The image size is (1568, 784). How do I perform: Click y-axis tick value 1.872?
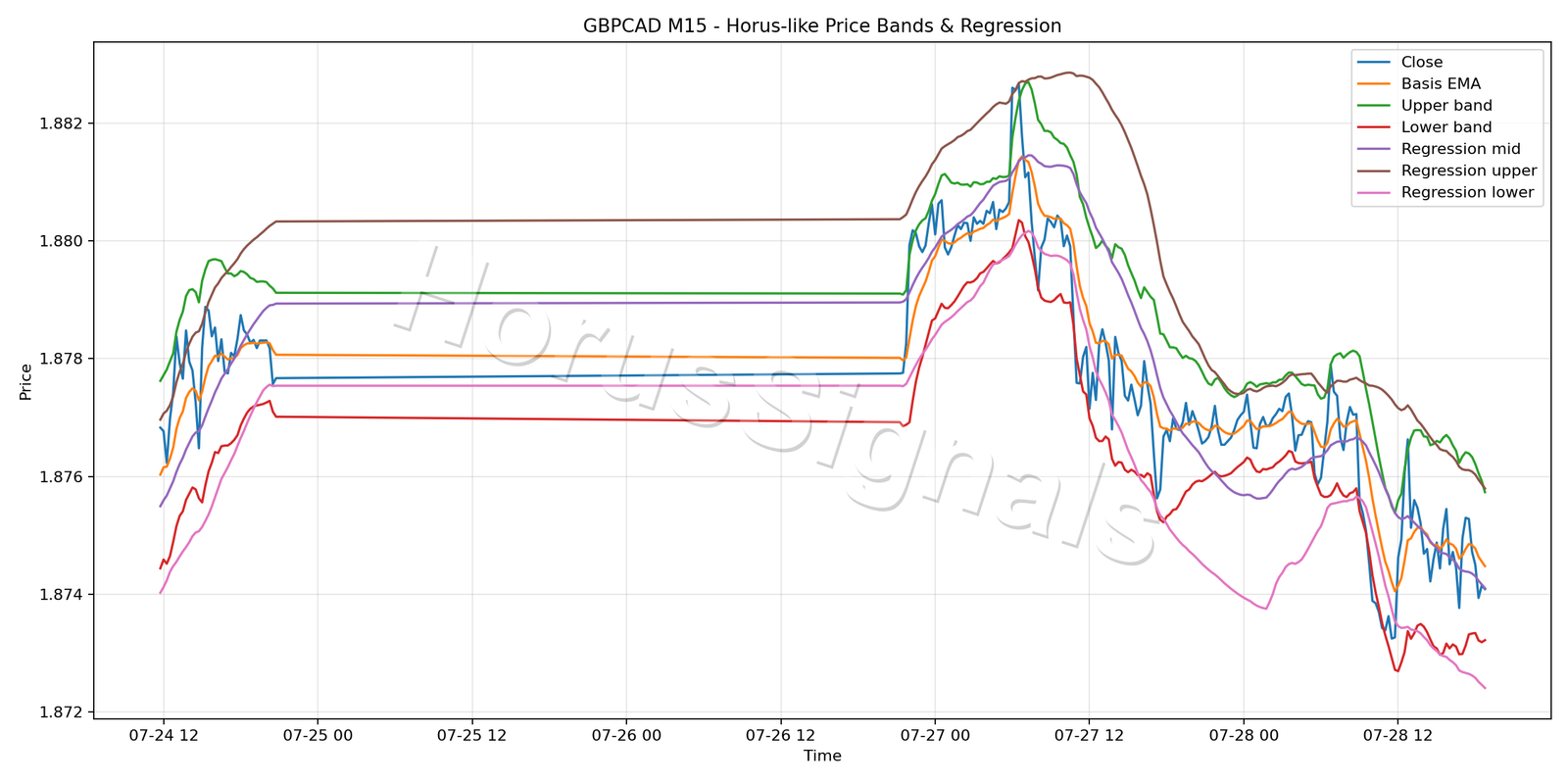[x=62, y=712]
